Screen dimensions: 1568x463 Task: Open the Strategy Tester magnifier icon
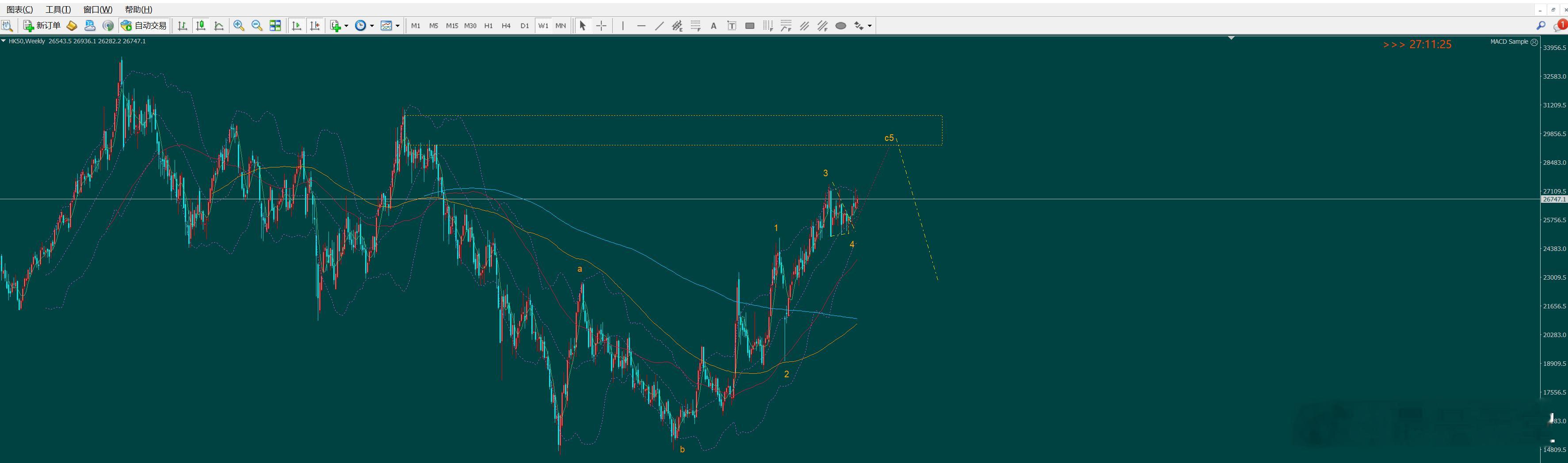point(8,26)
